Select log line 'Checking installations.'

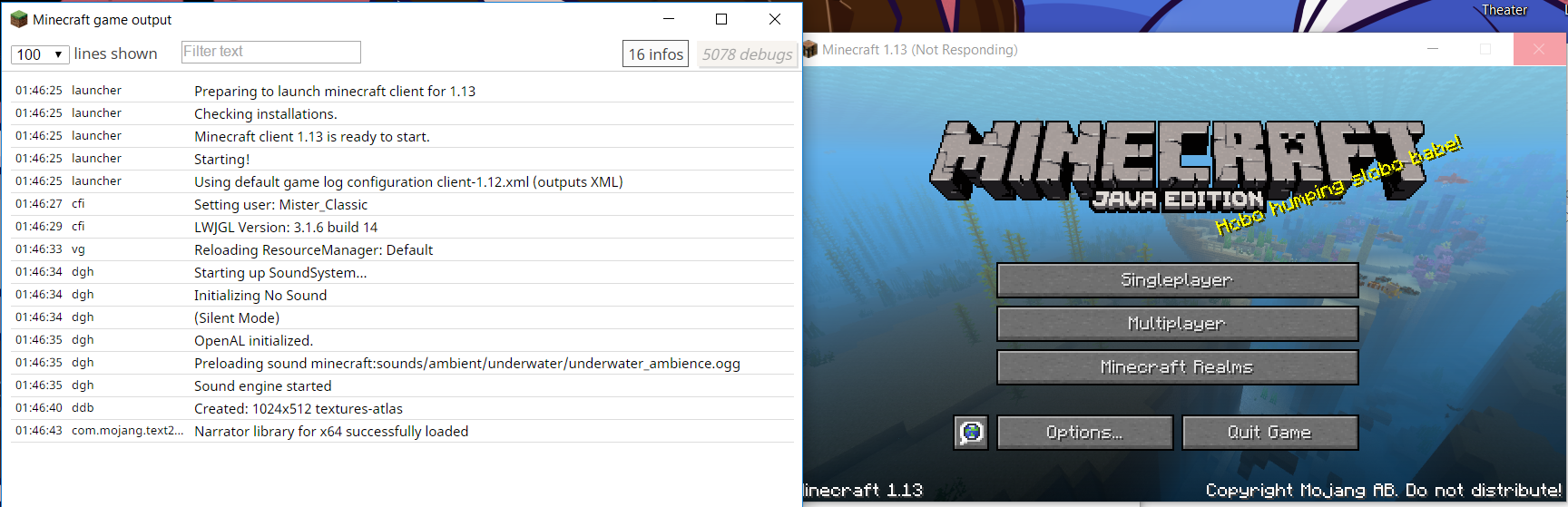pyautogui.click(x=402, y=113)
